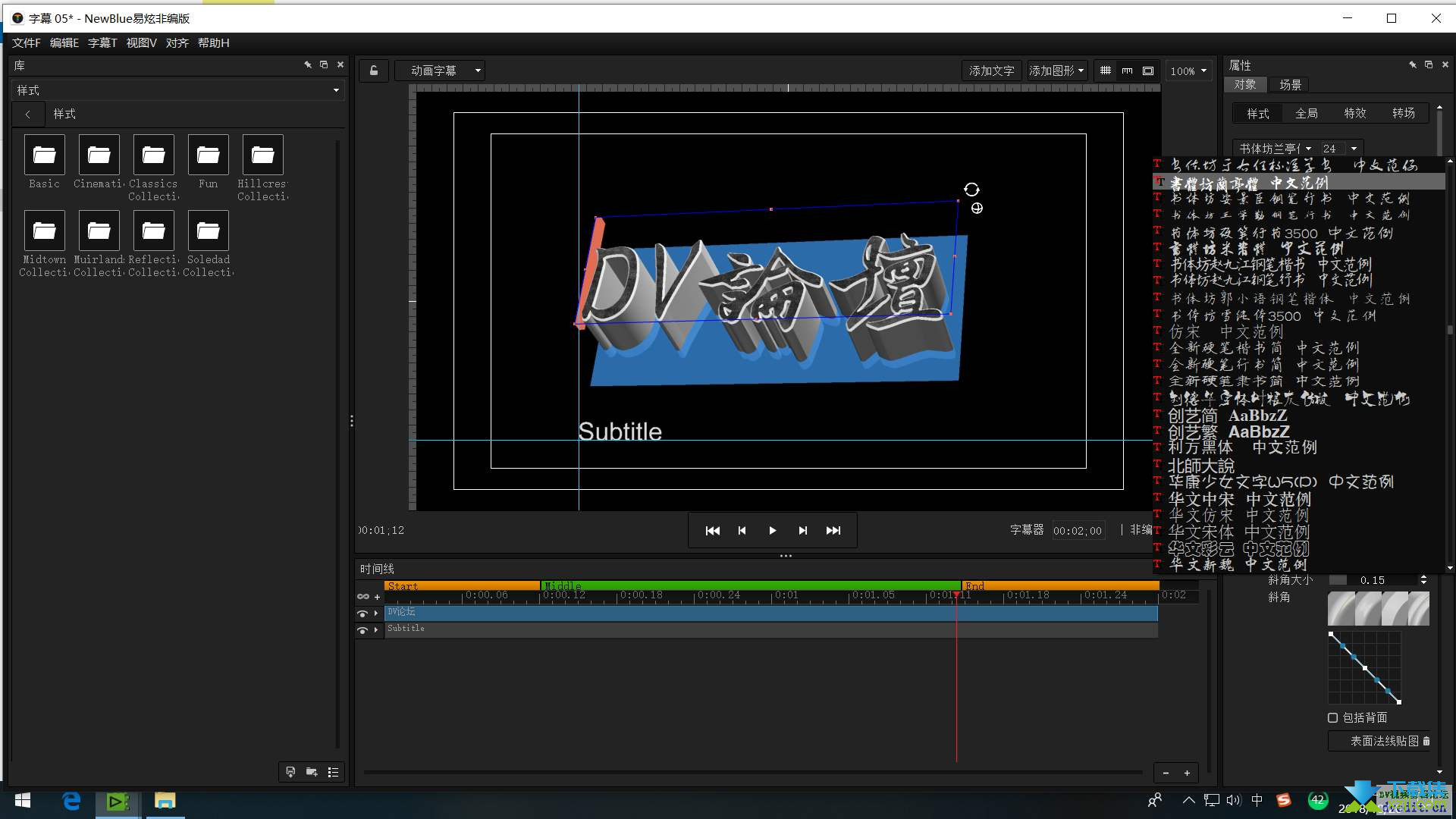Select the first bevel profile thumbnail
1456x819 pixels.
click(x=1341, y=609)
